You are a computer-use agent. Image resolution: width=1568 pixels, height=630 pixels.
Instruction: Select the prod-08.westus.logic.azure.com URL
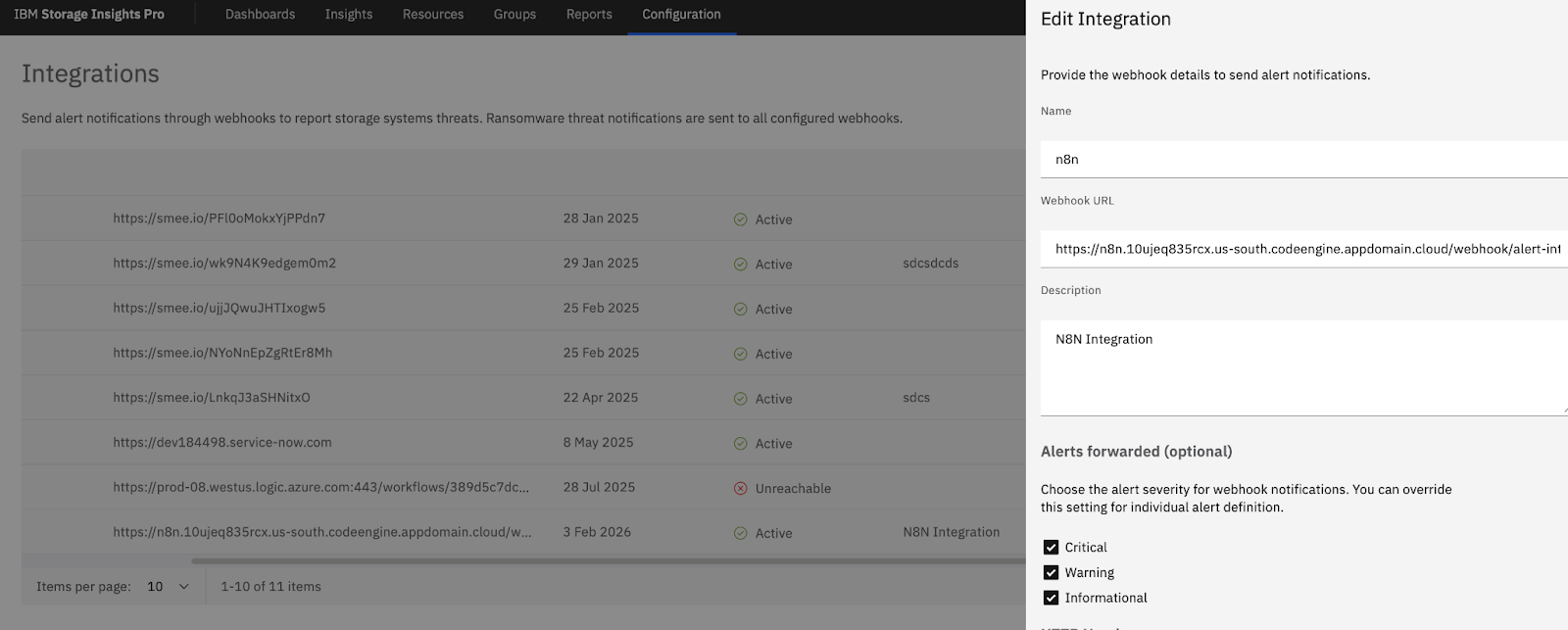tap(321, 487)
